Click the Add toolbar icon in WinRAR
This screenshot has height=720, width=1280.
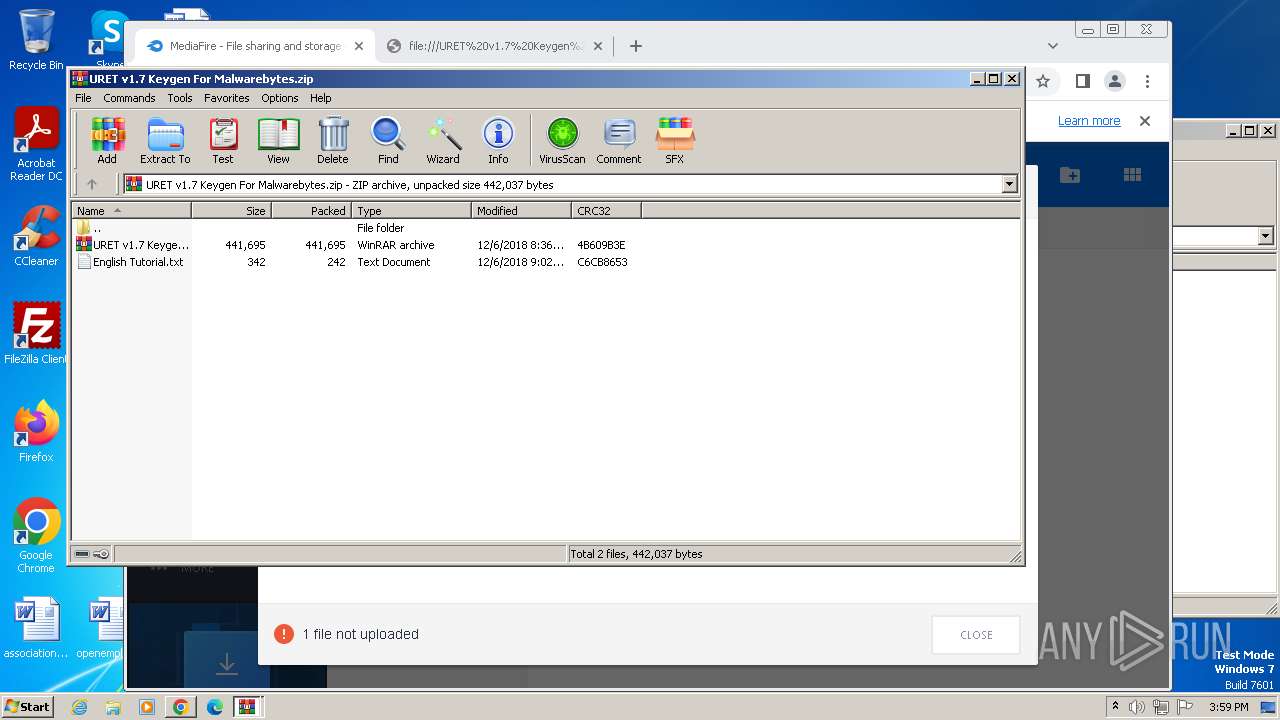point(107,140)
